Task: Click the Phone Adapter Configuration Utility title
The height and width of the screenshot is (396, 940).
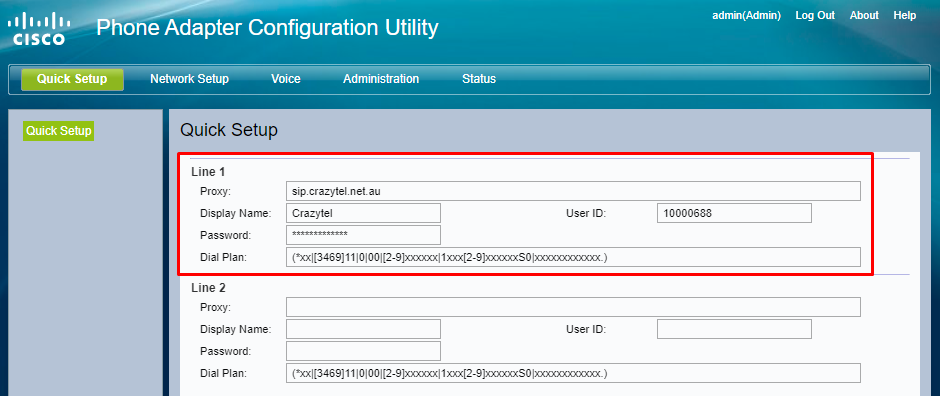Action: tap(267, 28)
